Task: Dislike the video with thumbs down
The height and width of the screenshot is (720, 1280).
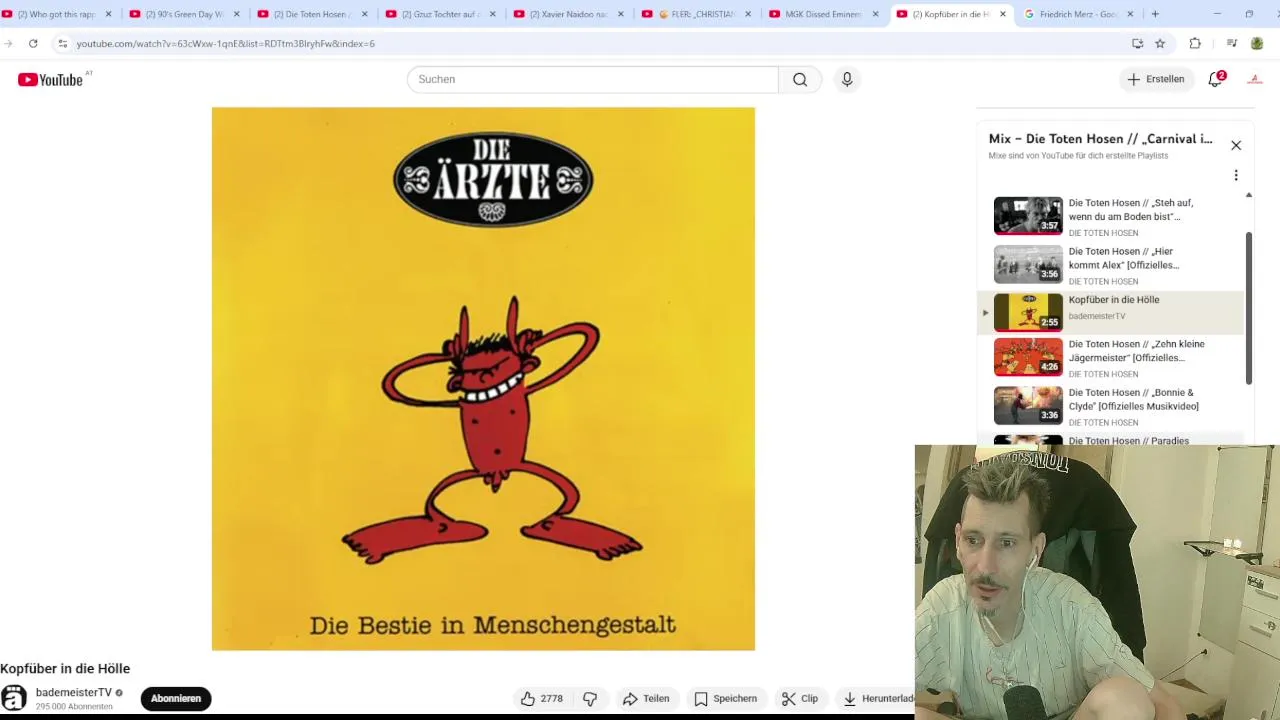Action: click(x=590, y=699)
